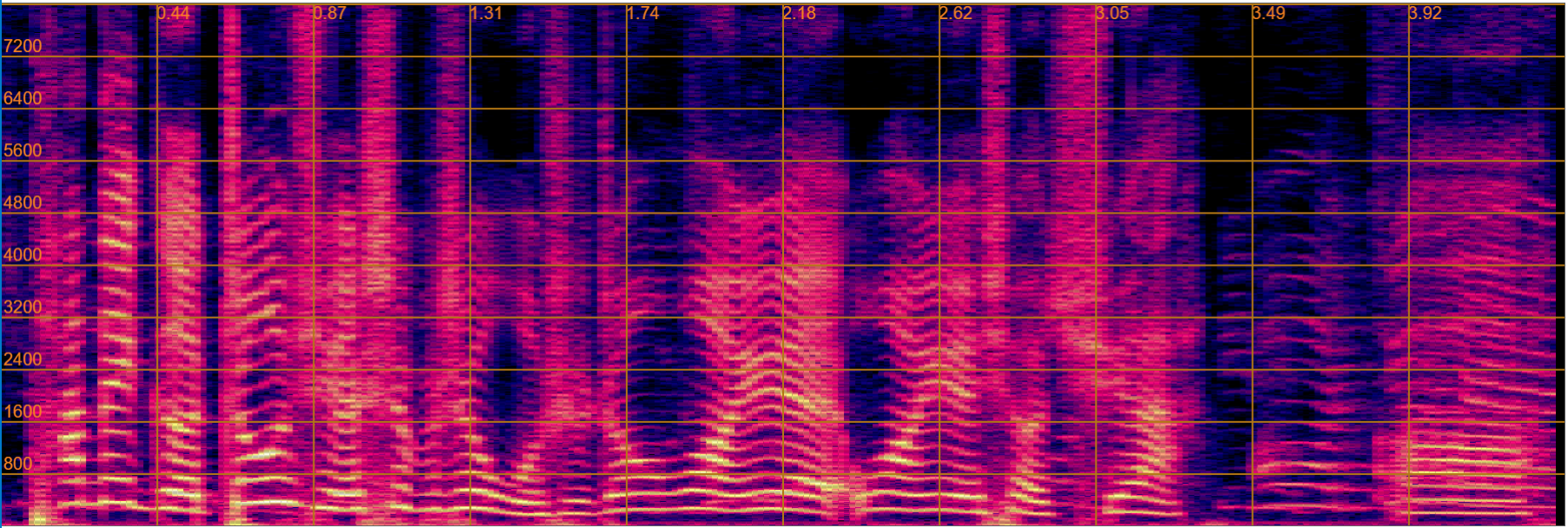Click the 5600 frequency axis label
Image resolution: width=1568 pixels, height=528 pixels.
[x=23, y=150]
